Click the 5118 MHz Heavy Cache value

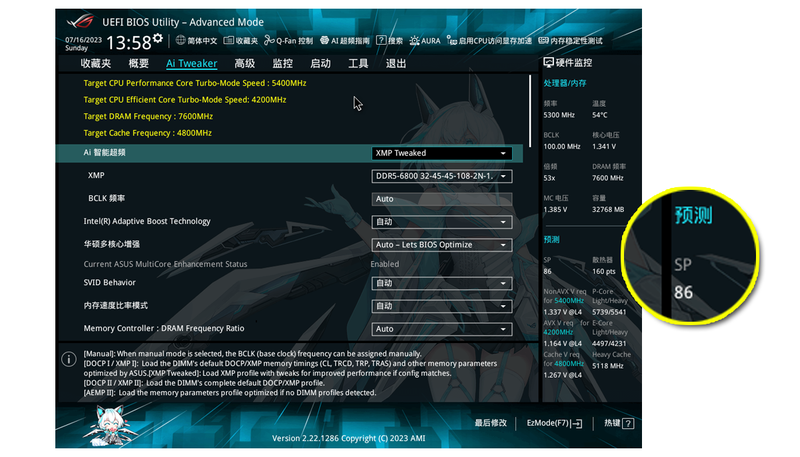[x=608, y=366]
